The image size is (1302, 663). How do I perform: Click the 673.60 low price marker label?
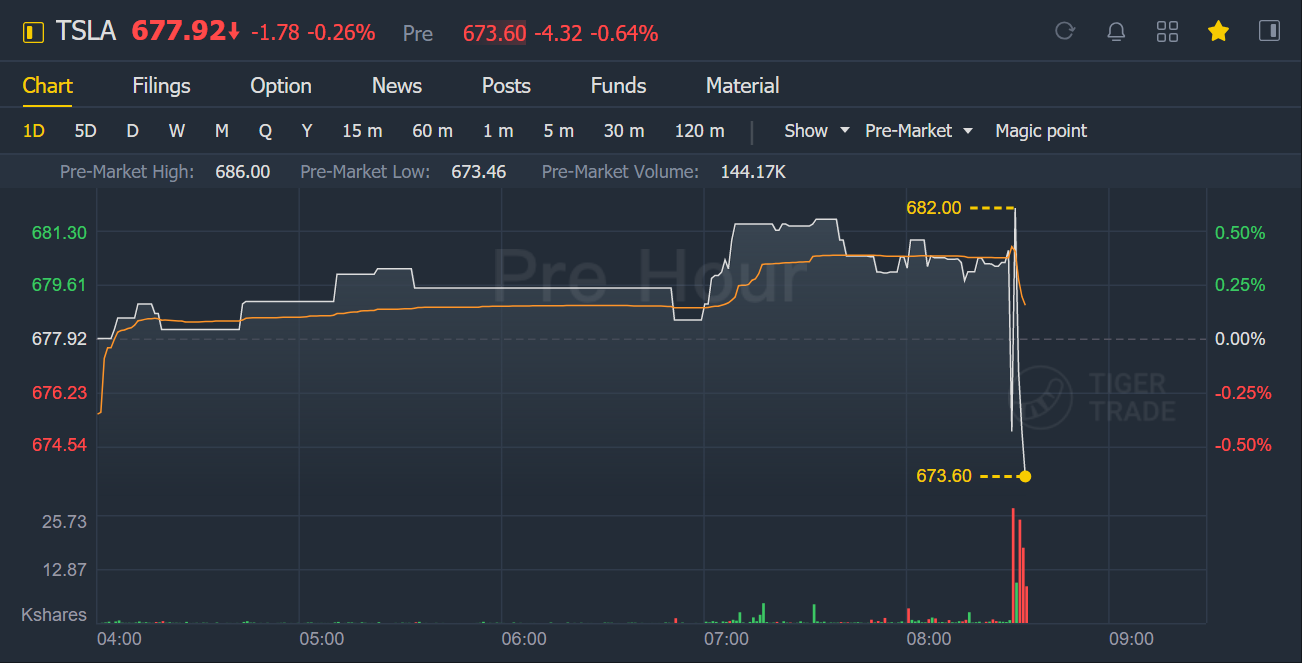pyautogui.click(x=943, y=476)
